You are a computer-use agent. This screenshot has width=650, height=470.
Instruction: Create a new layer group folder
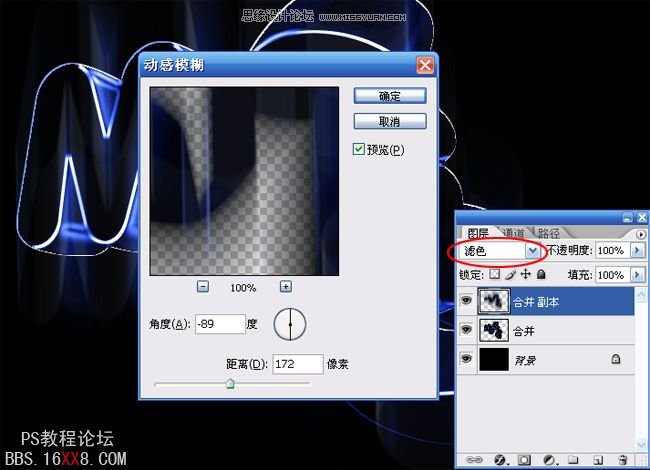(571, 459)
